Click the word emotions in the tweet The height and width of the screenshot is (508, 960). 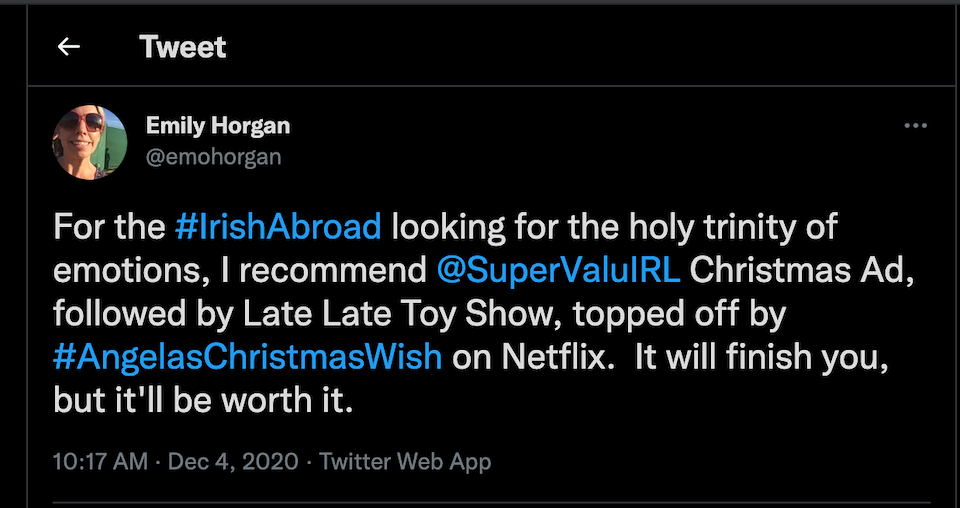point(128,272)
